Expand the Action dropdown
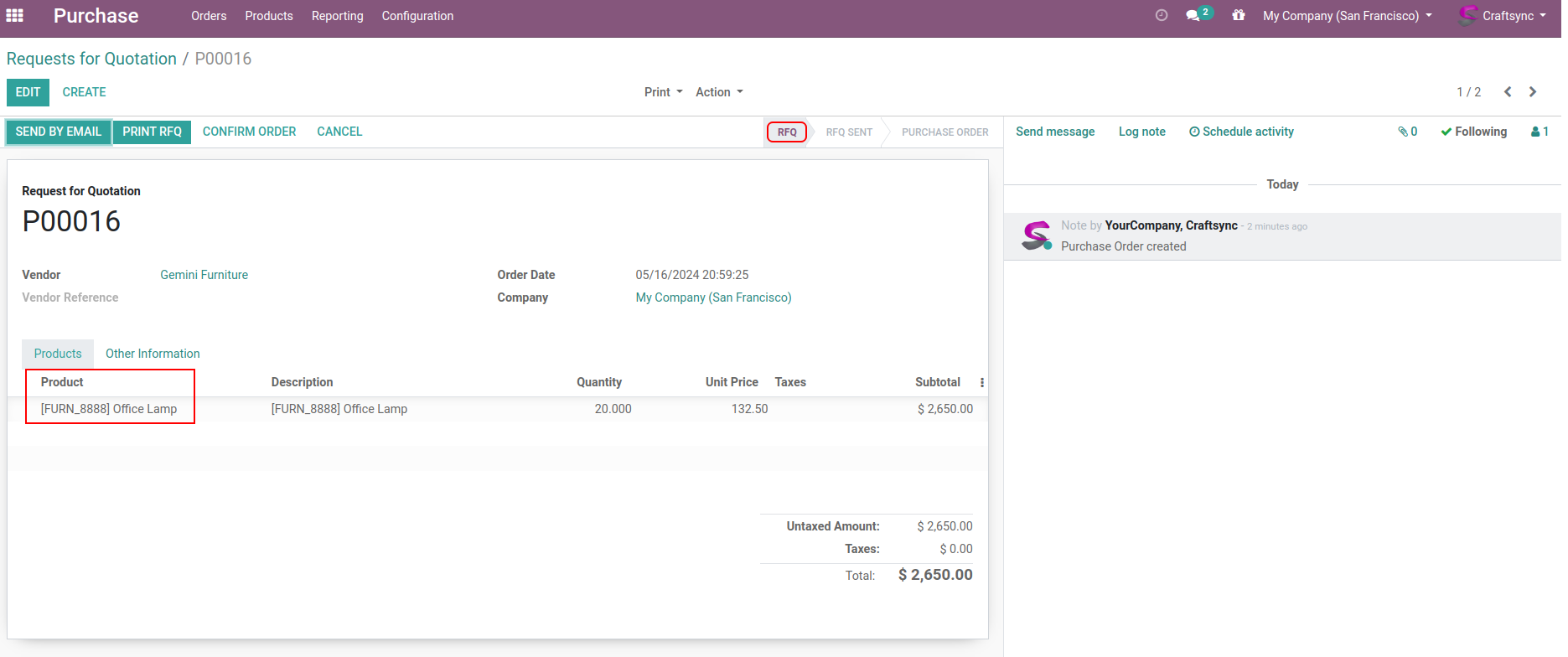 pos(719,92)
